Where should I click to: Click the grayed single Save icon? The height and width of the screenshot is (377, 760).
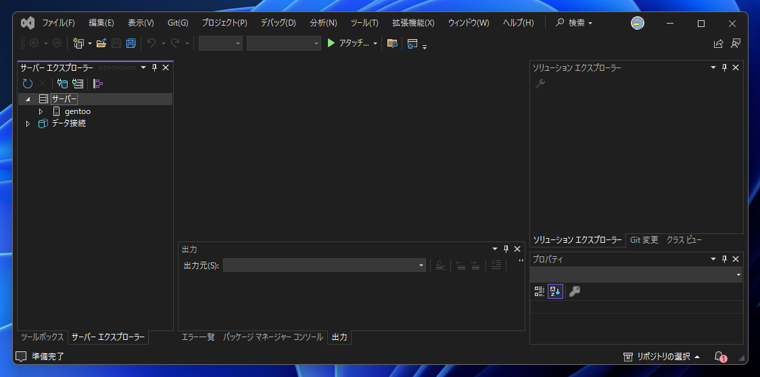(116, 43)
